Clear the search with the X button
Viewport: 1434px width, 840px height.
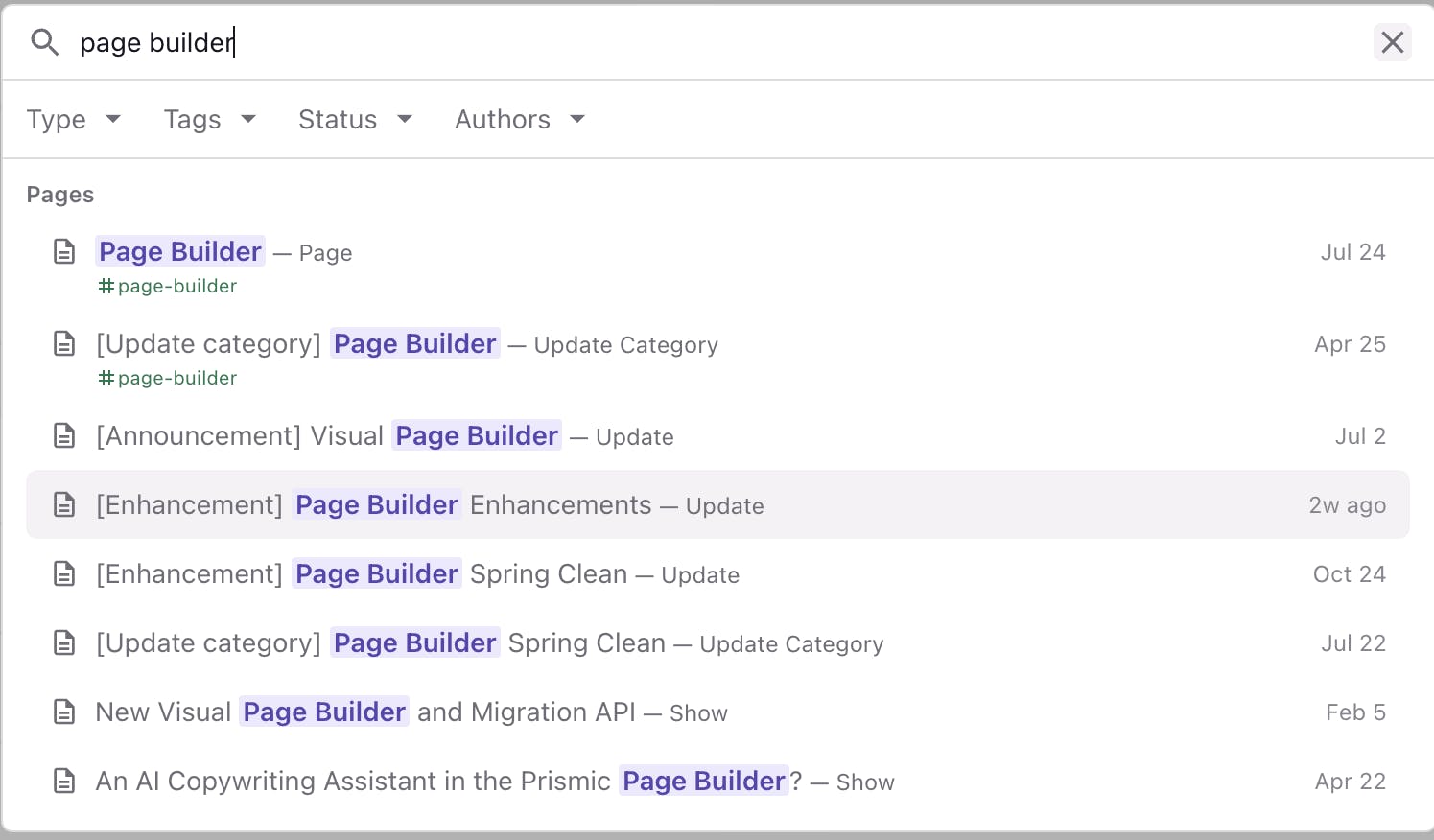[1392, 42]
